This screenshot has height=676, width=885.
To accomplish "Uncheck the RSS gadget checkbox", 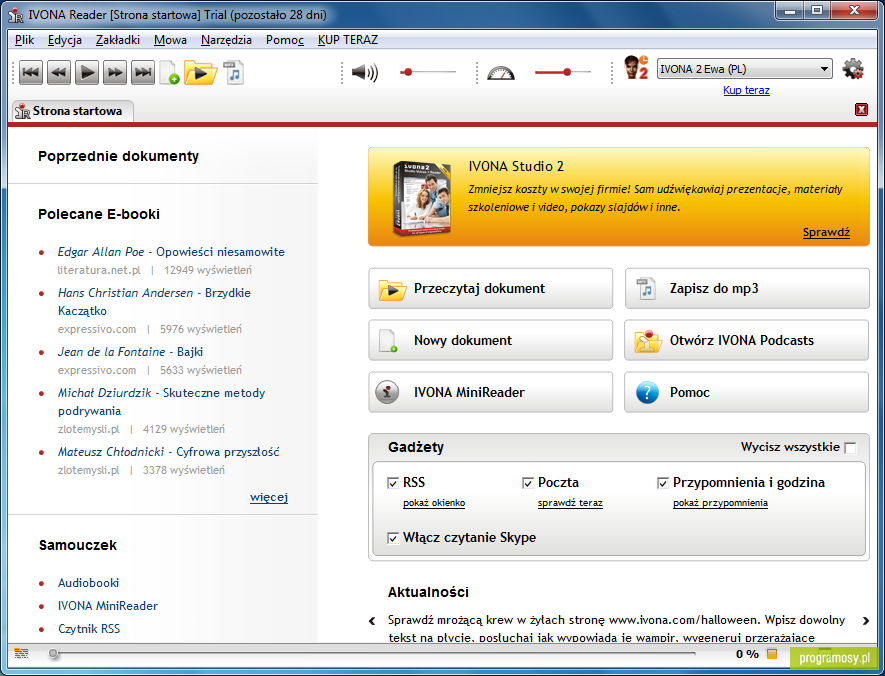I will (x=393, y=483).
